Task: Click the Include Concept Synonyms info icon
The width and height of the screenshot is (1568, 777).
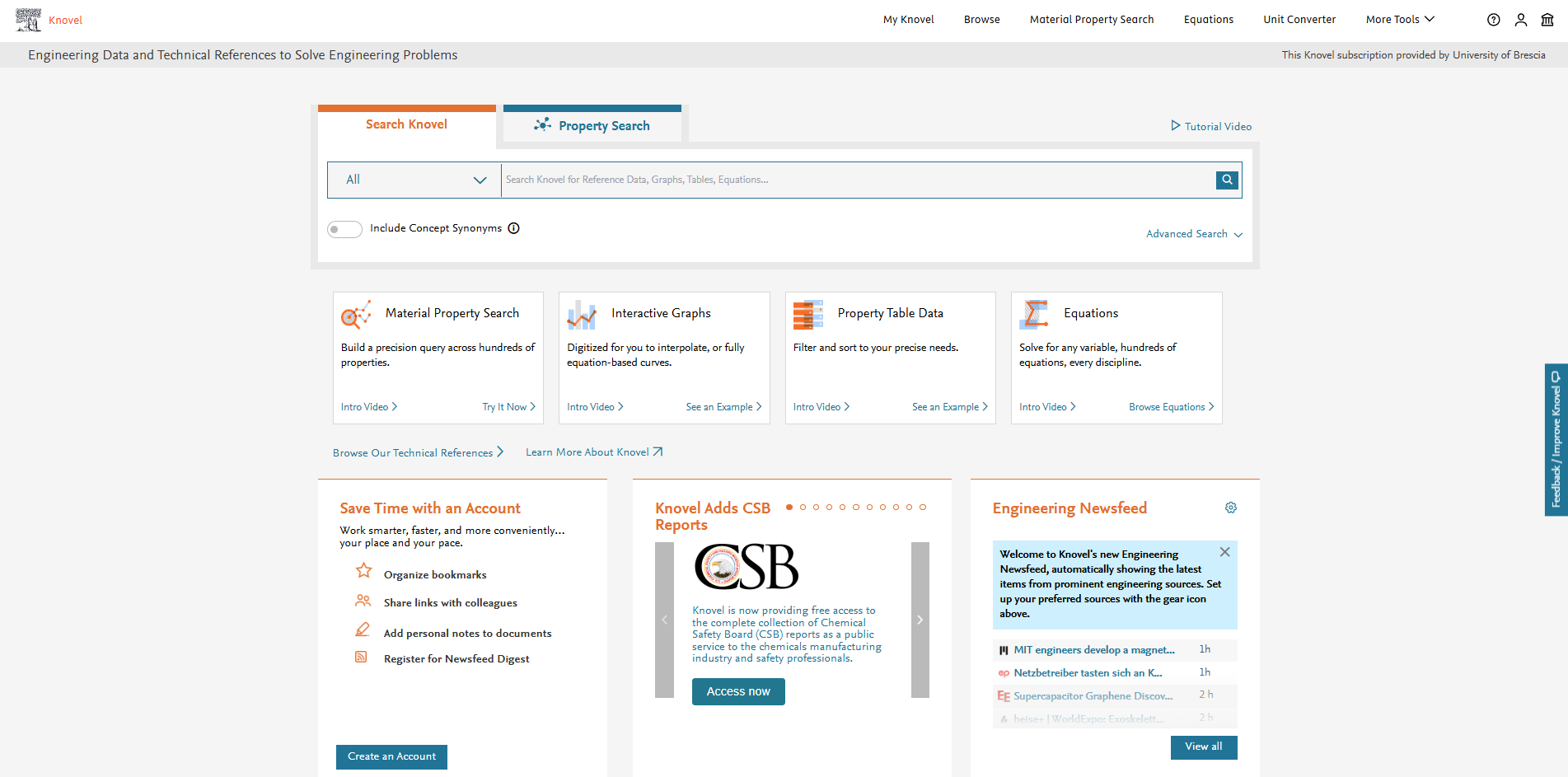Action: pos(513,228)
